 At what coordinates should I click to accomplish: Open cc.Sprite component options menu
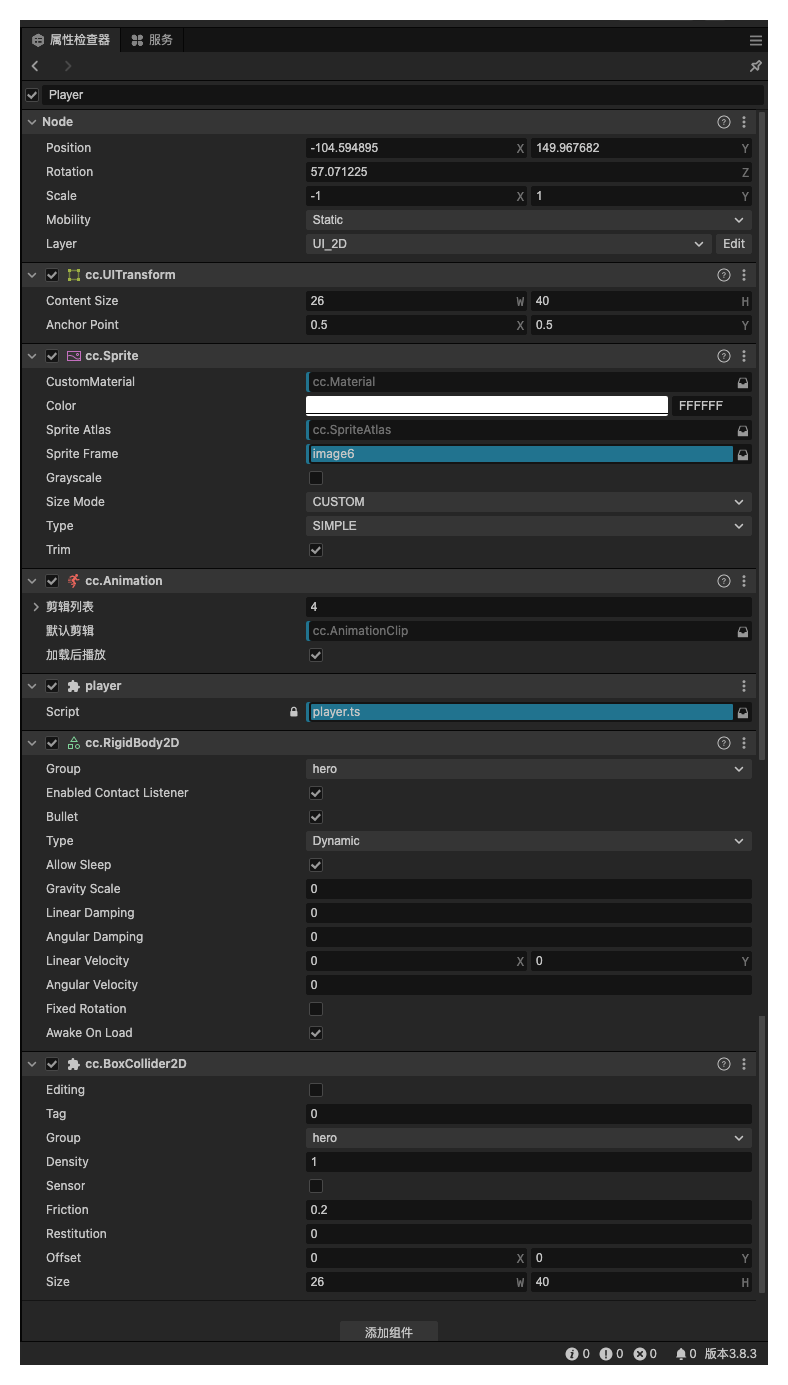click(x=744, y=356)
